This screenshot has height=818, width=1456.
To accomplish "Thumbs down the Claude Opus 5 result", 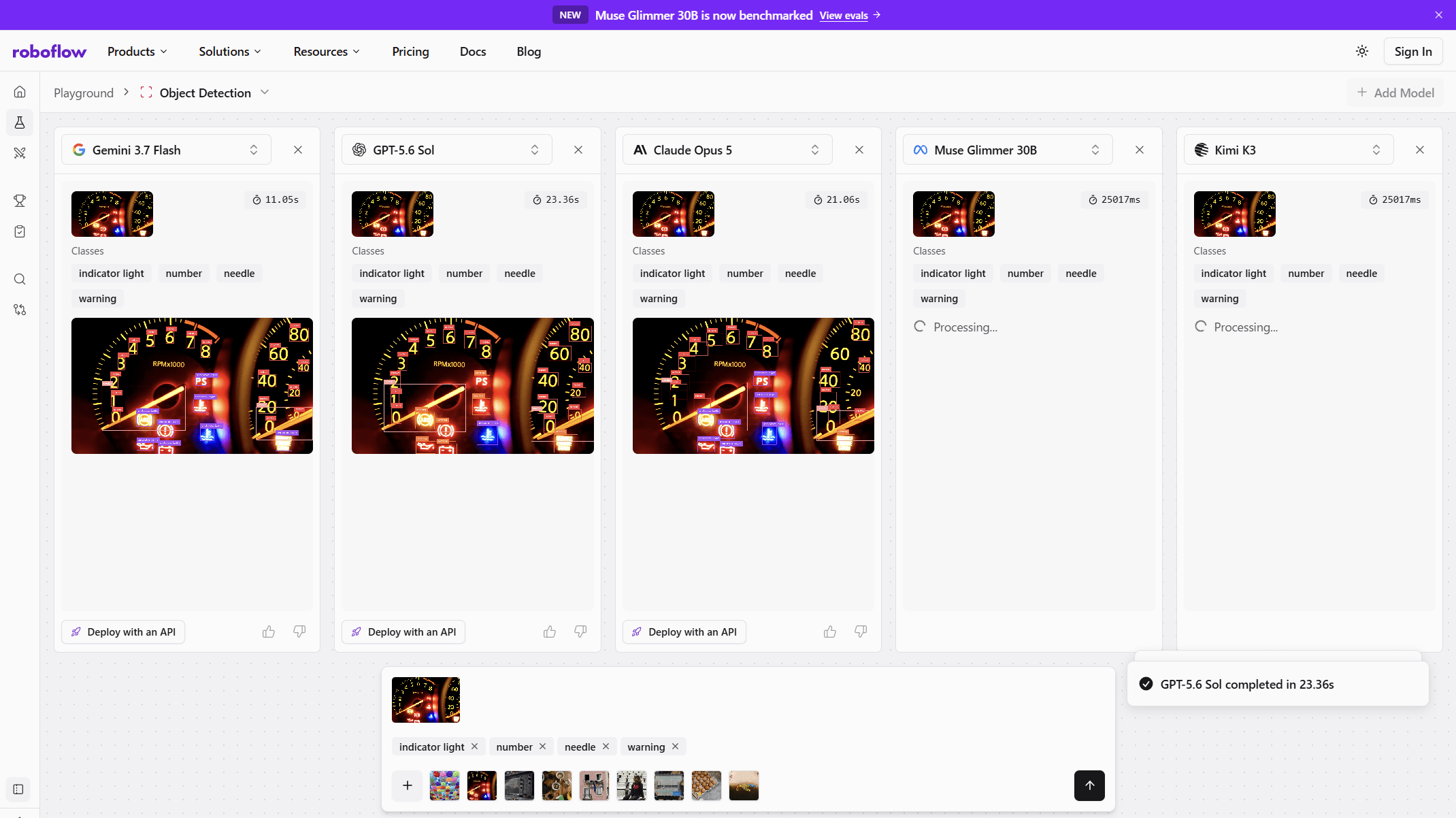I will coord(861,632).
